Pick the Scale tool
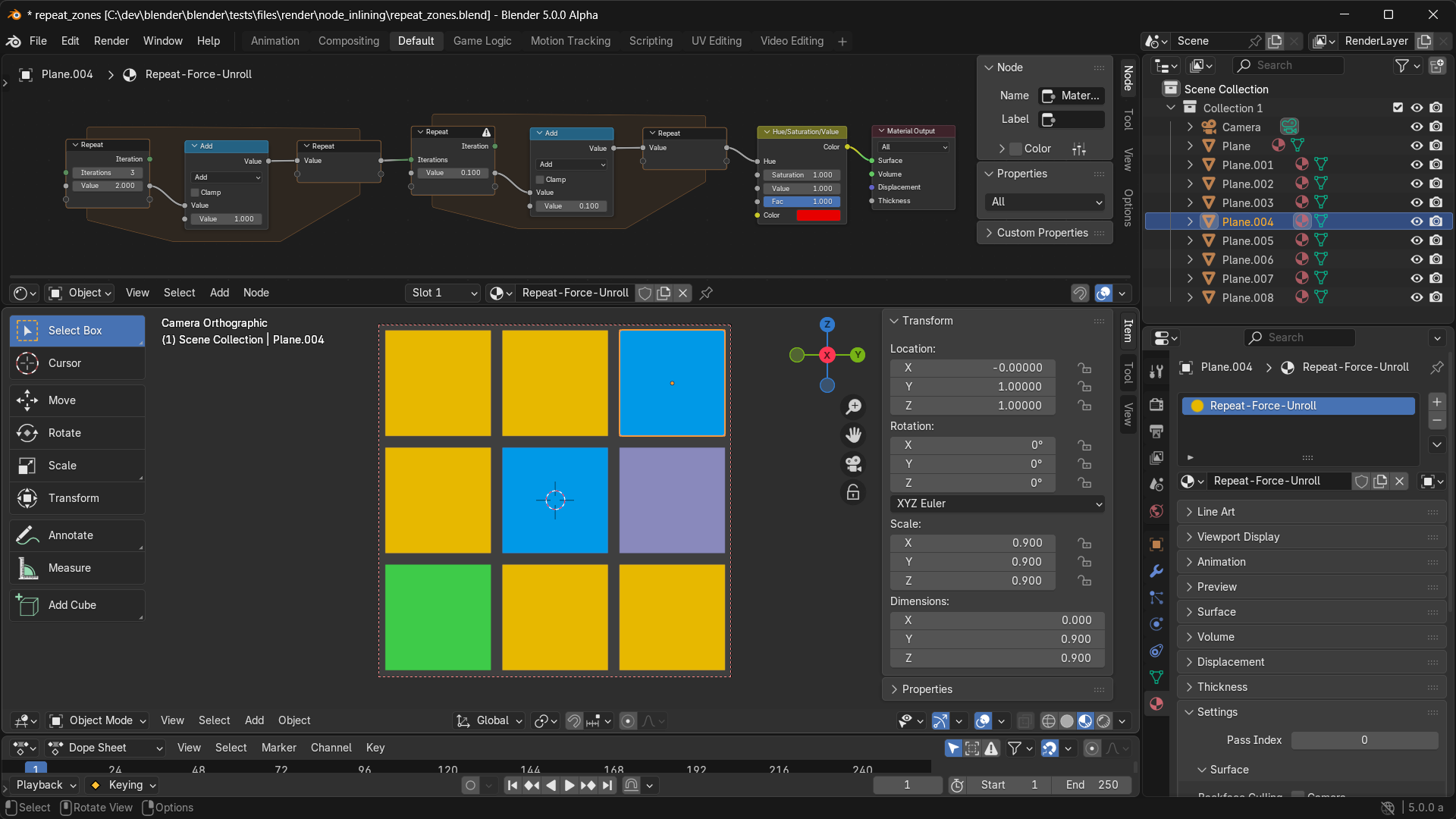 click(x=77, y=466)
